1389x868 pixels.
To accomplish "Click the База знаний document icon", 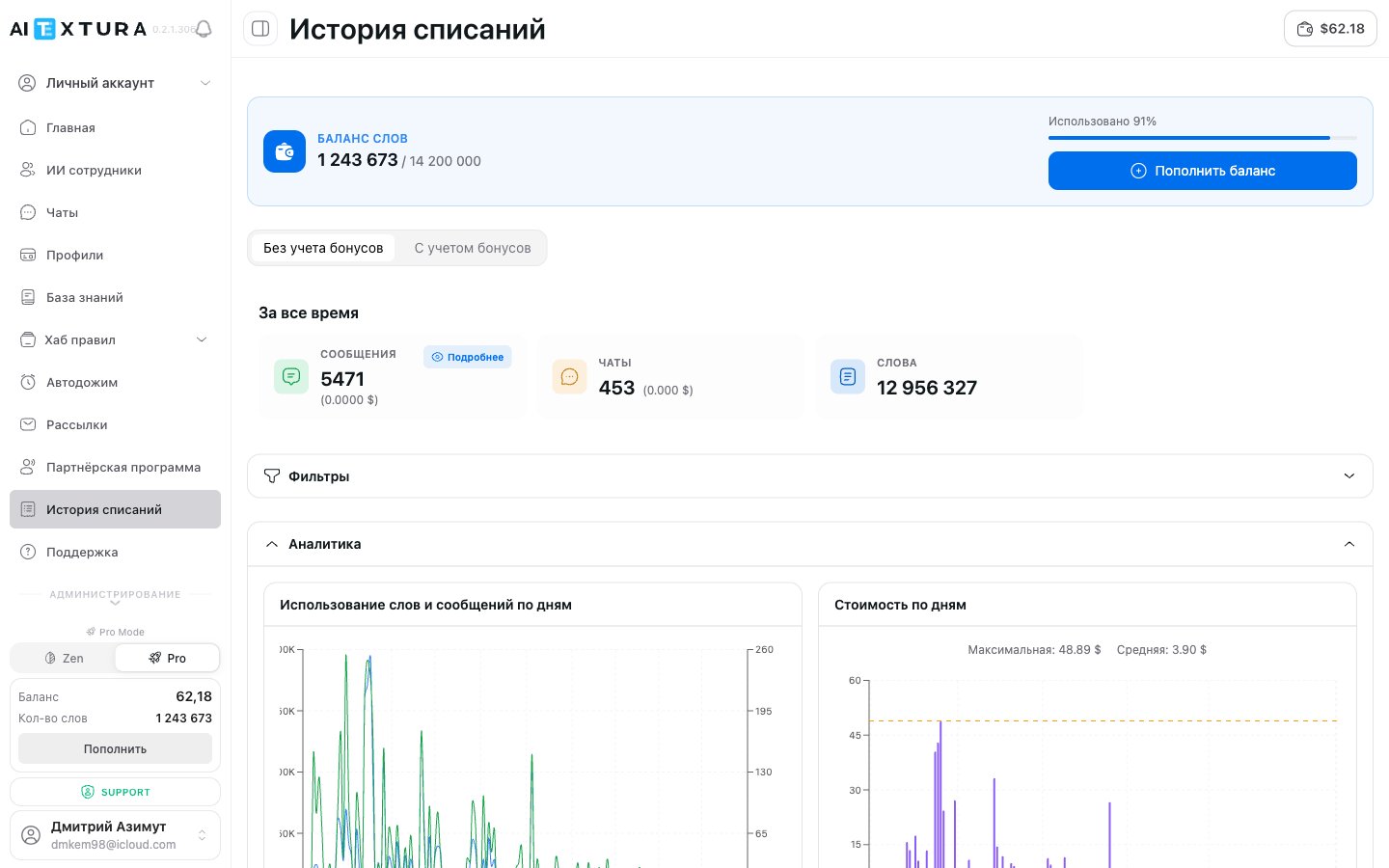I will [28, 297].
